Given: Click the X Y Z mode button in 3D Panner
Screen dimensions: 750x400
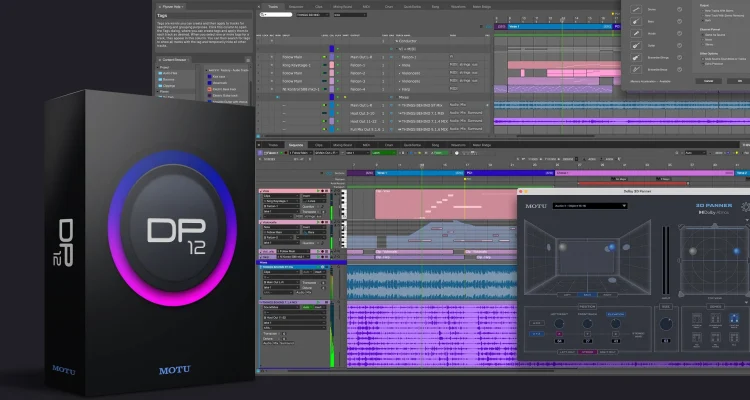Looking at the screenshot, I should [537, 333].
